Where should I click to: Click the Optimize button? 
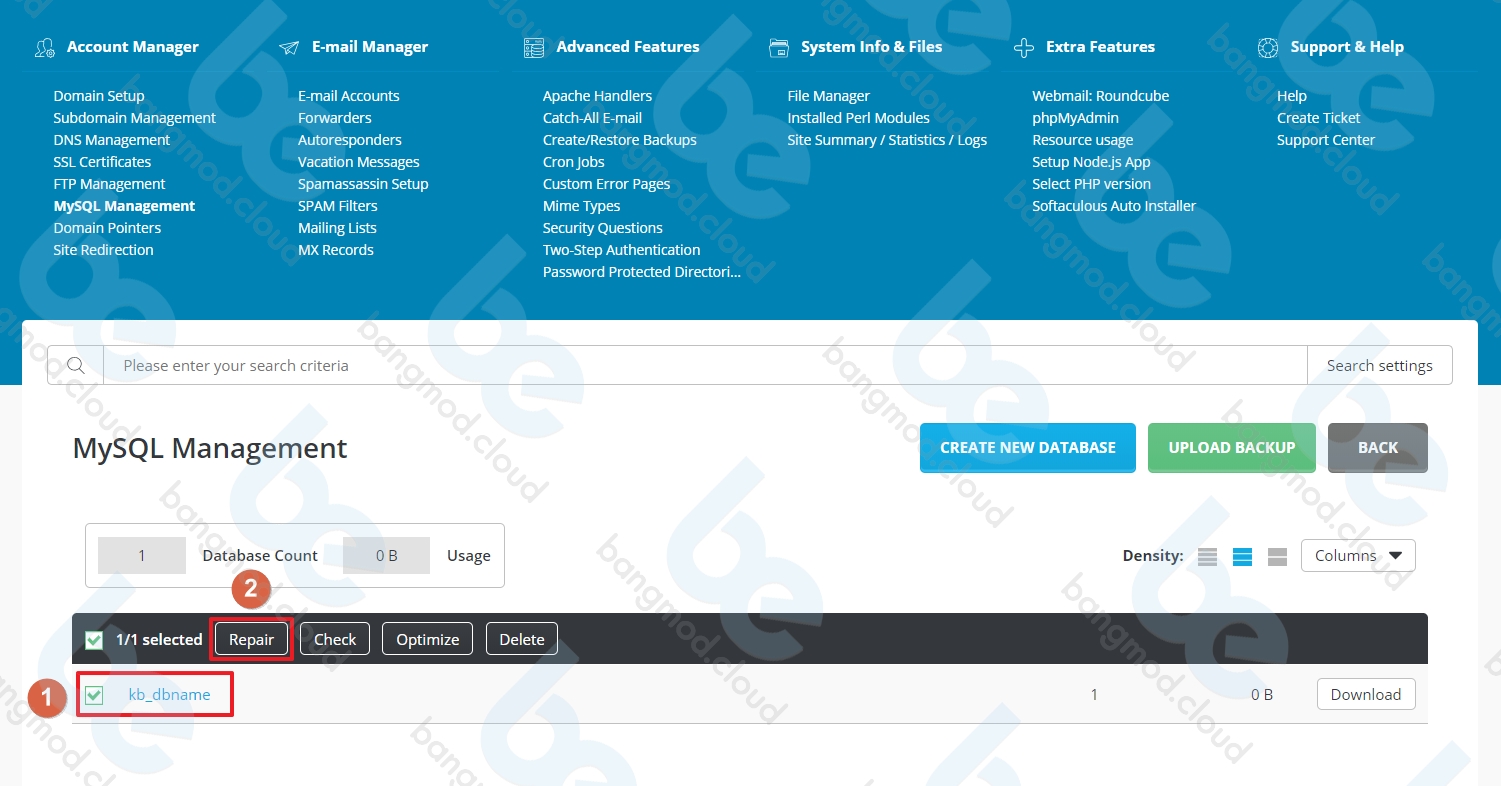coord(427,639)
